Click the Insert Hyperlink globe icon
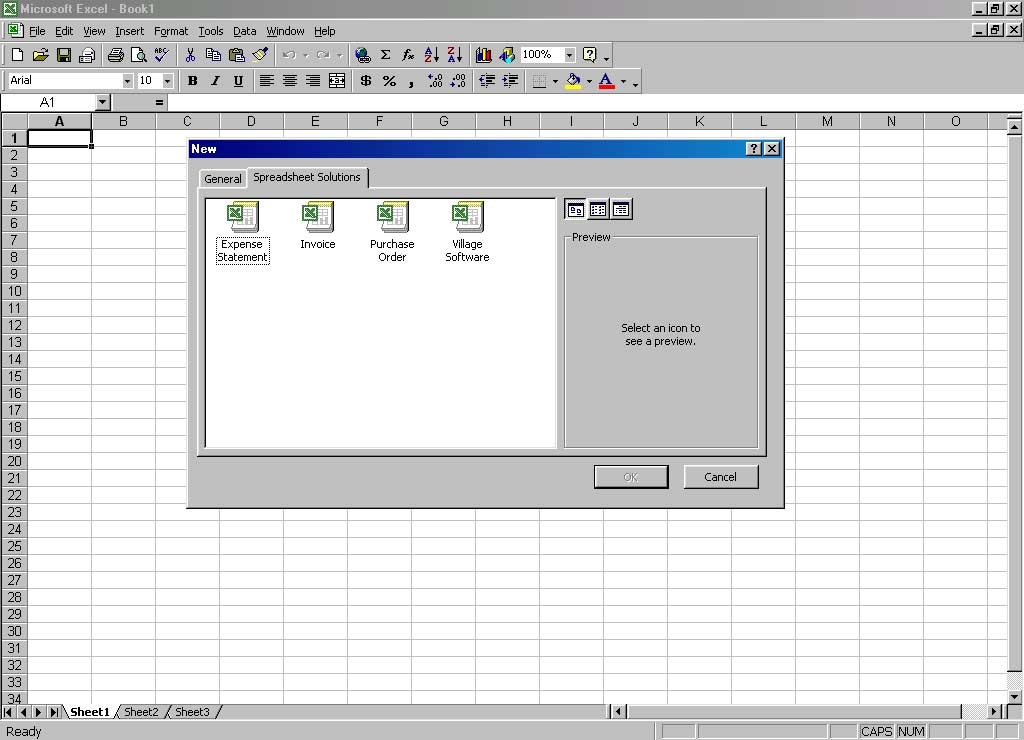 362,55
